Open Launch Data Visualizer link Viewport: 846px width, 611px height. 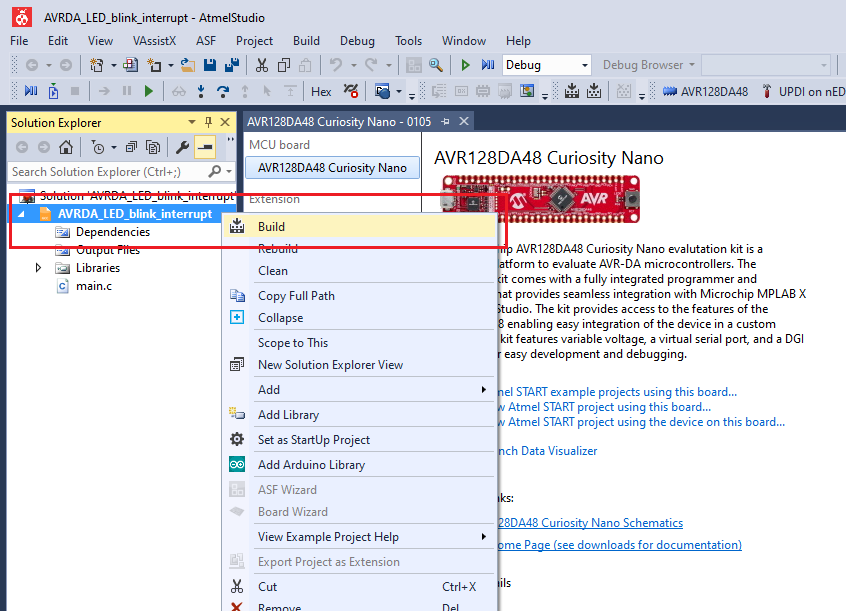point(547,451)
